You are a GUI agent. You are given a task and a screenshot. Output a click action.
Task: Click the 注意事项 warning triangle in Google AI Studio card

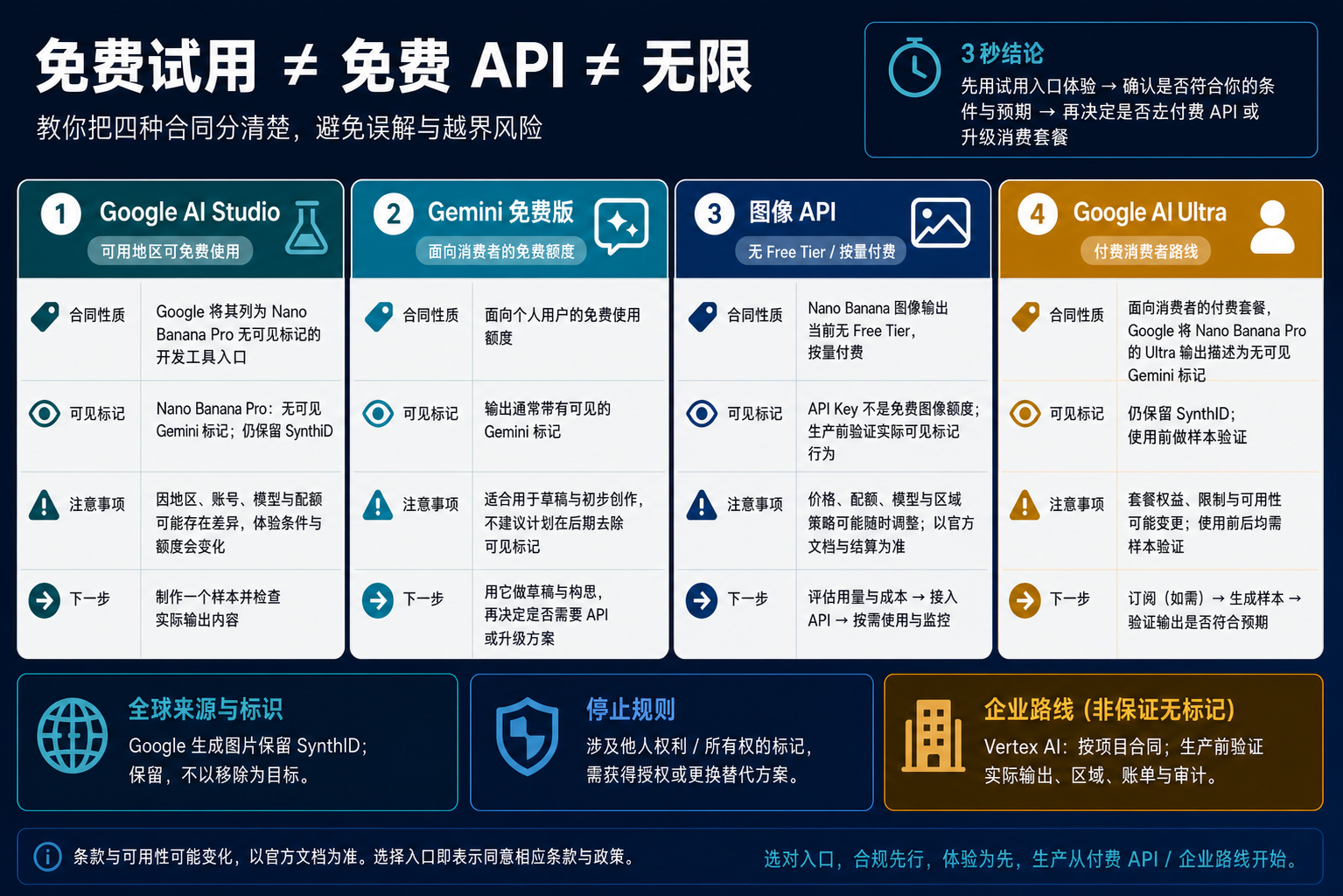[x=45, y=505]
